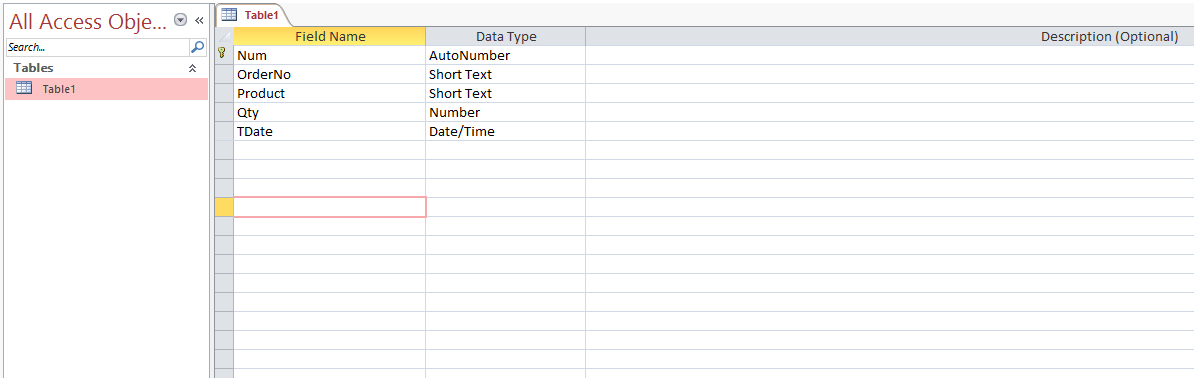Click the Product field name cell
This screenshot has height=378, width=1194.
pos(330,94)
